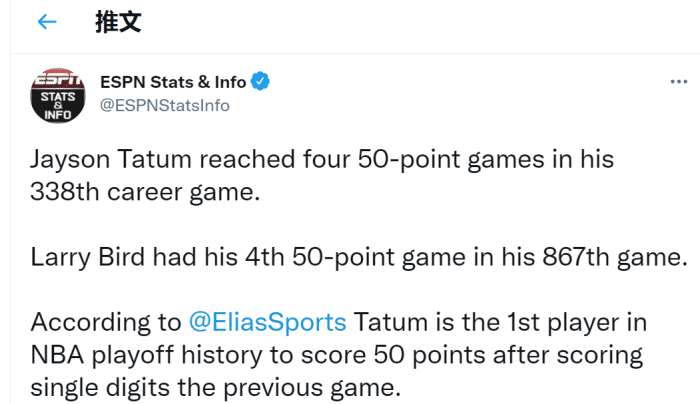Click the ESPN Stats & Info display name
The image size is (700, 404).
coord(174,81)
